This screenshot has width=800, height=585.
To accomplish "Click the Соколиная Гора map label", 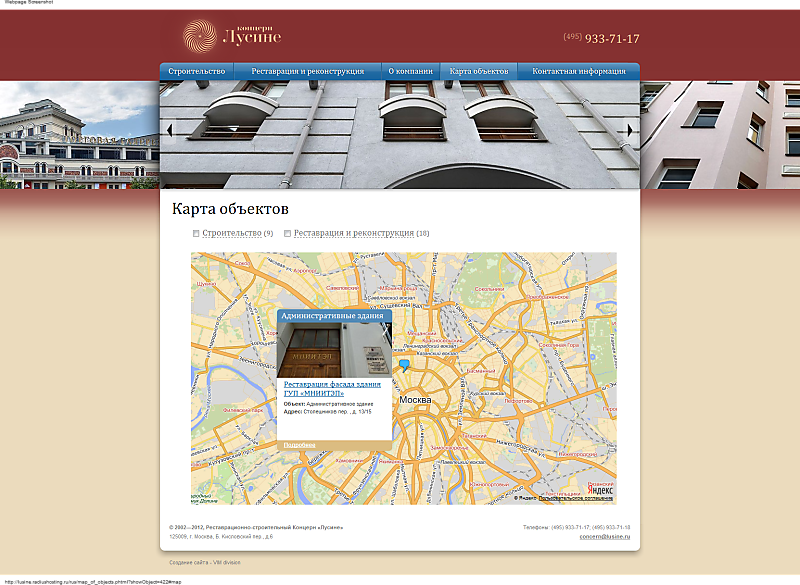I will click(x=559, y=345).
